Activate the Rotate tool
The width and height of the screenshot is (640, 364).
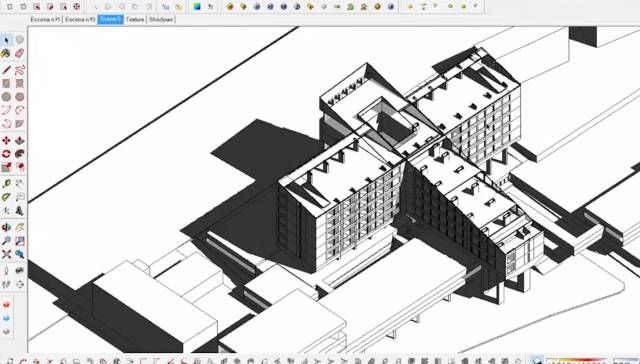[6, 154]
